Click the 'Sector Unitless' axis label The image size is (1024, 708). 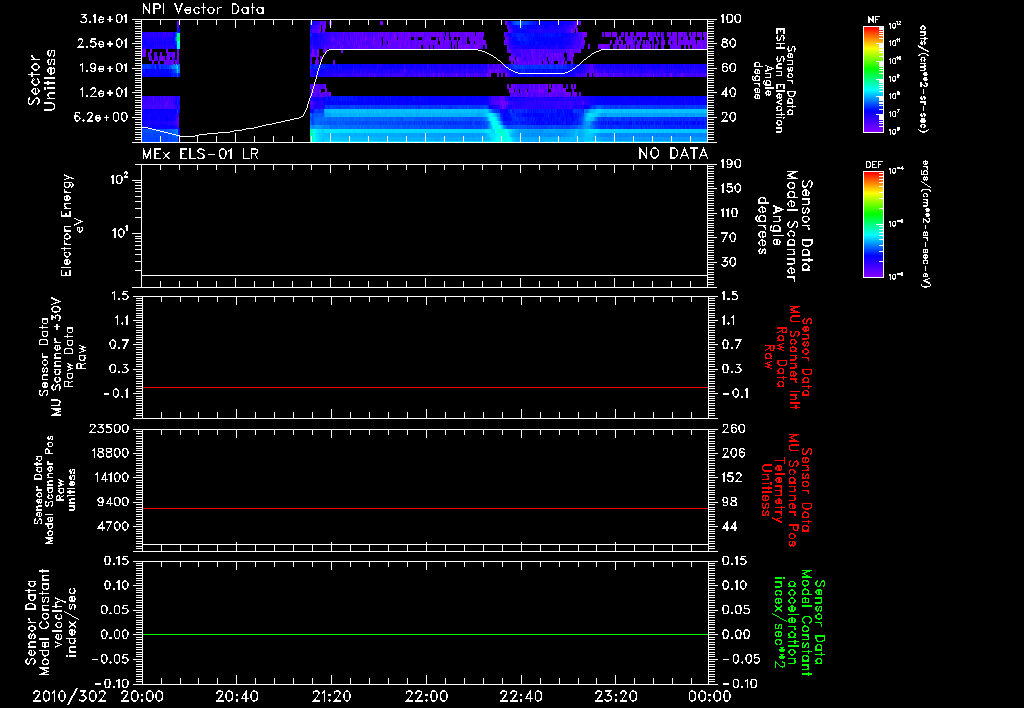[x=42, y=80]
